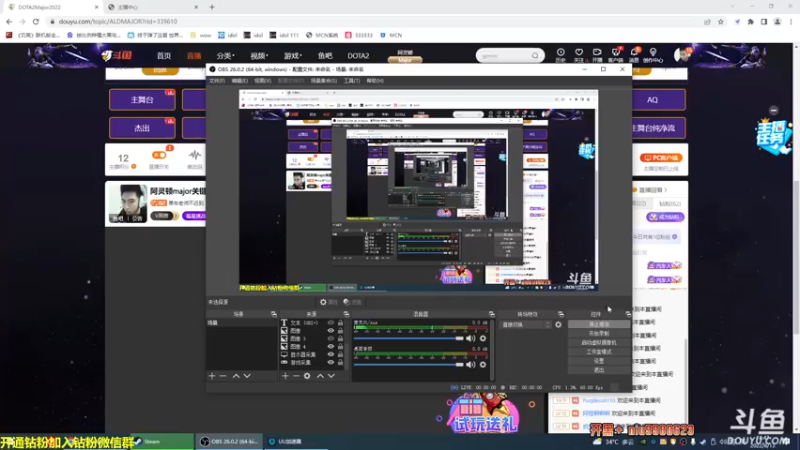The image size is (800, 450).
Task: Bookmark this page with the star icon
Action: click(x=720, y=21)
